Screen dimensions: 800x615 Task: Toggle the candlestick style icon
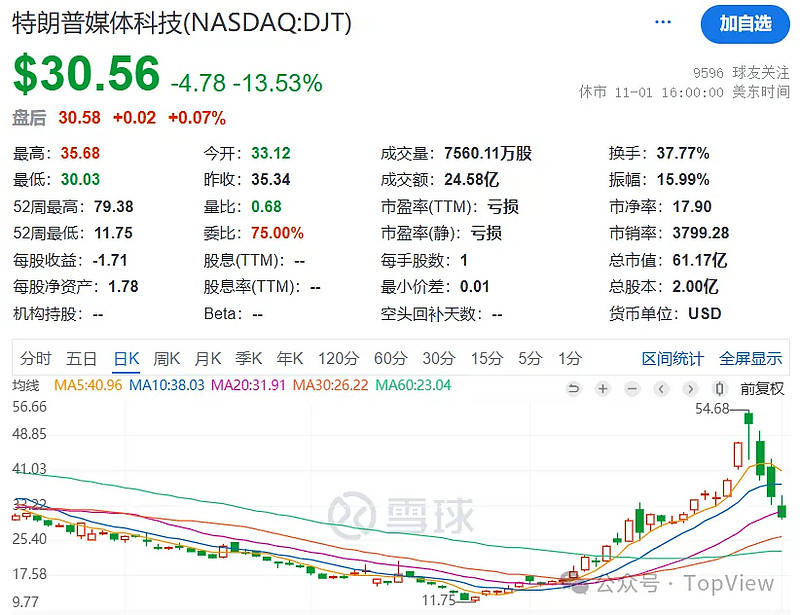719,389
